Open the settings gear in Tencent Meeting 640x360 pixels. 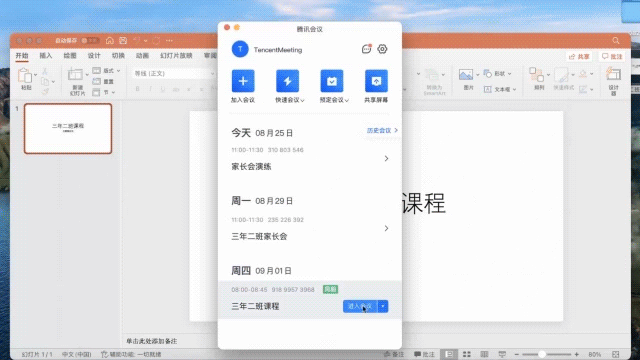point(382,49)
